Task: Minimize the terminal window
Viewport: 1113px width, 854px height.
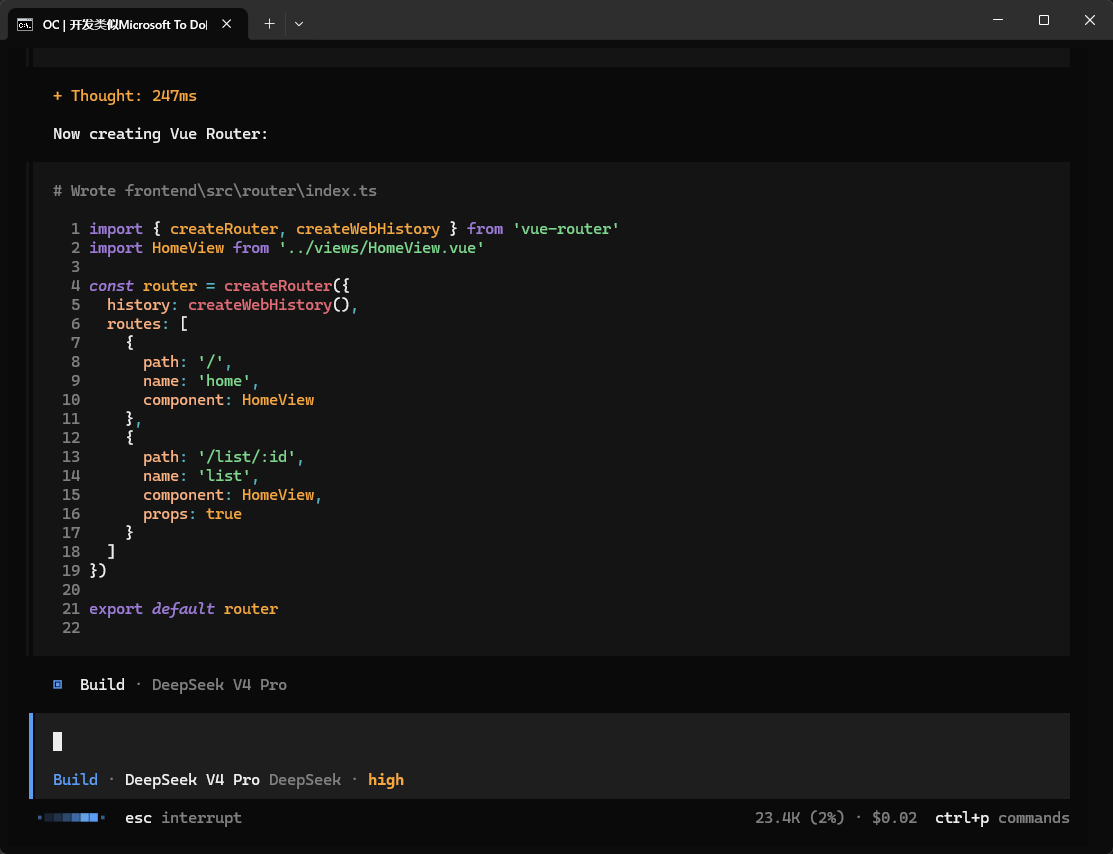Action: (998, 20)
